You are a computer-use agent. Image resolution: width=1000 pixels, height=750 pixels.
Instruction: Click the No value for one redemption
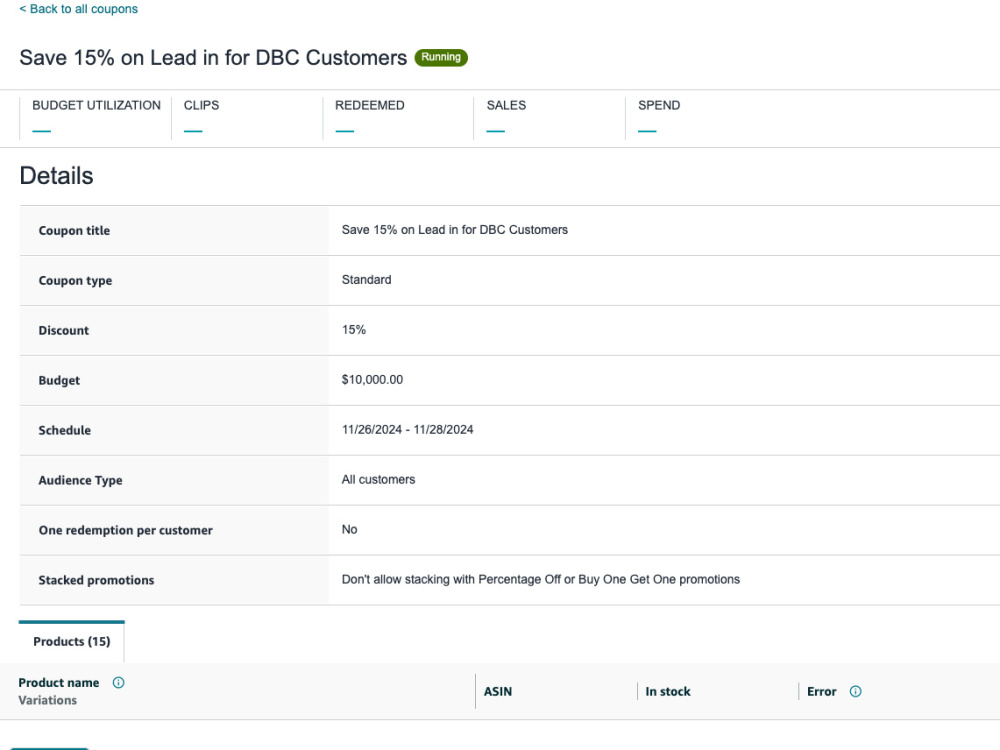pyautogui.click(x=349, y=529)
